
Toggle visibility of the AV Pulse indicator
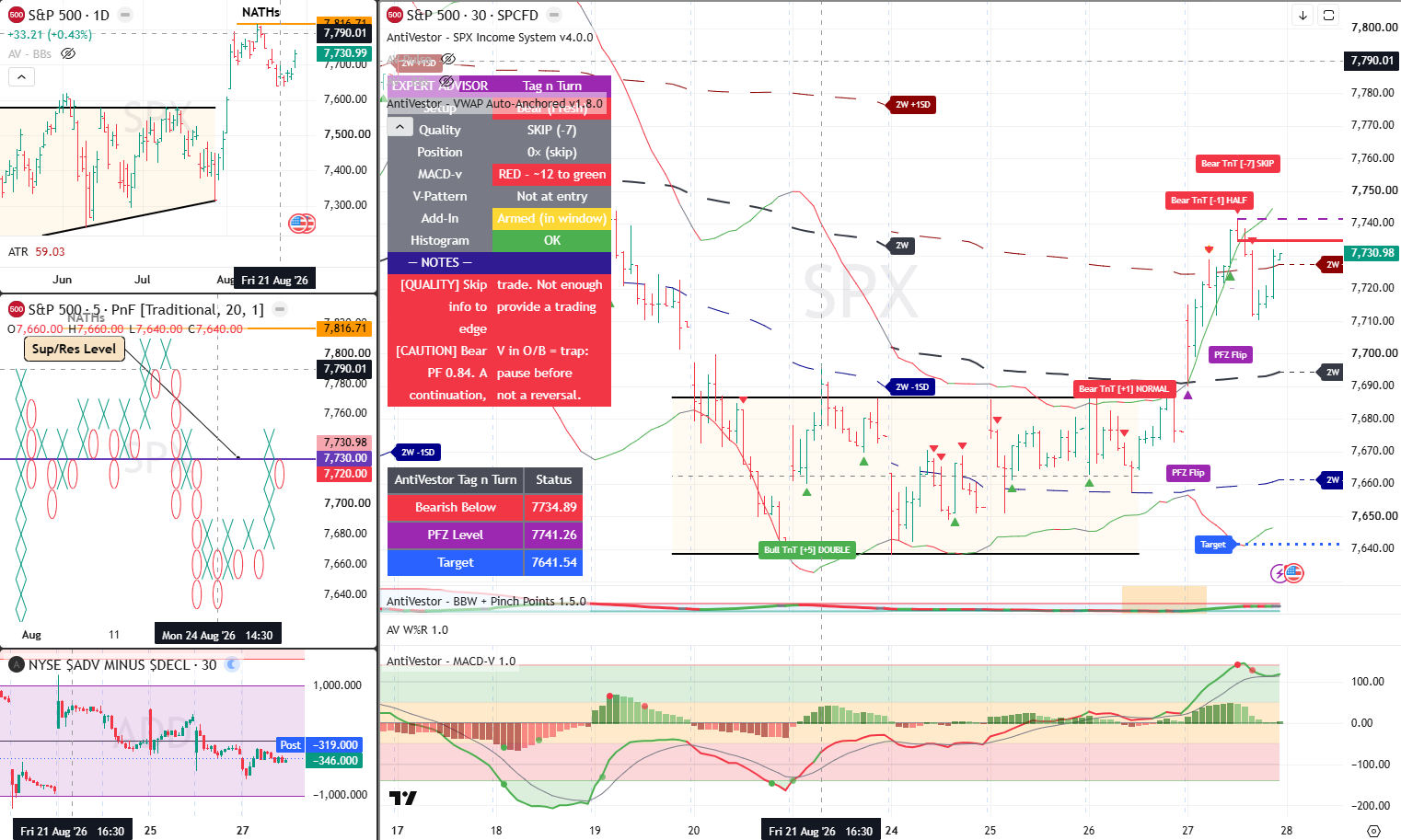coord(448,59)
